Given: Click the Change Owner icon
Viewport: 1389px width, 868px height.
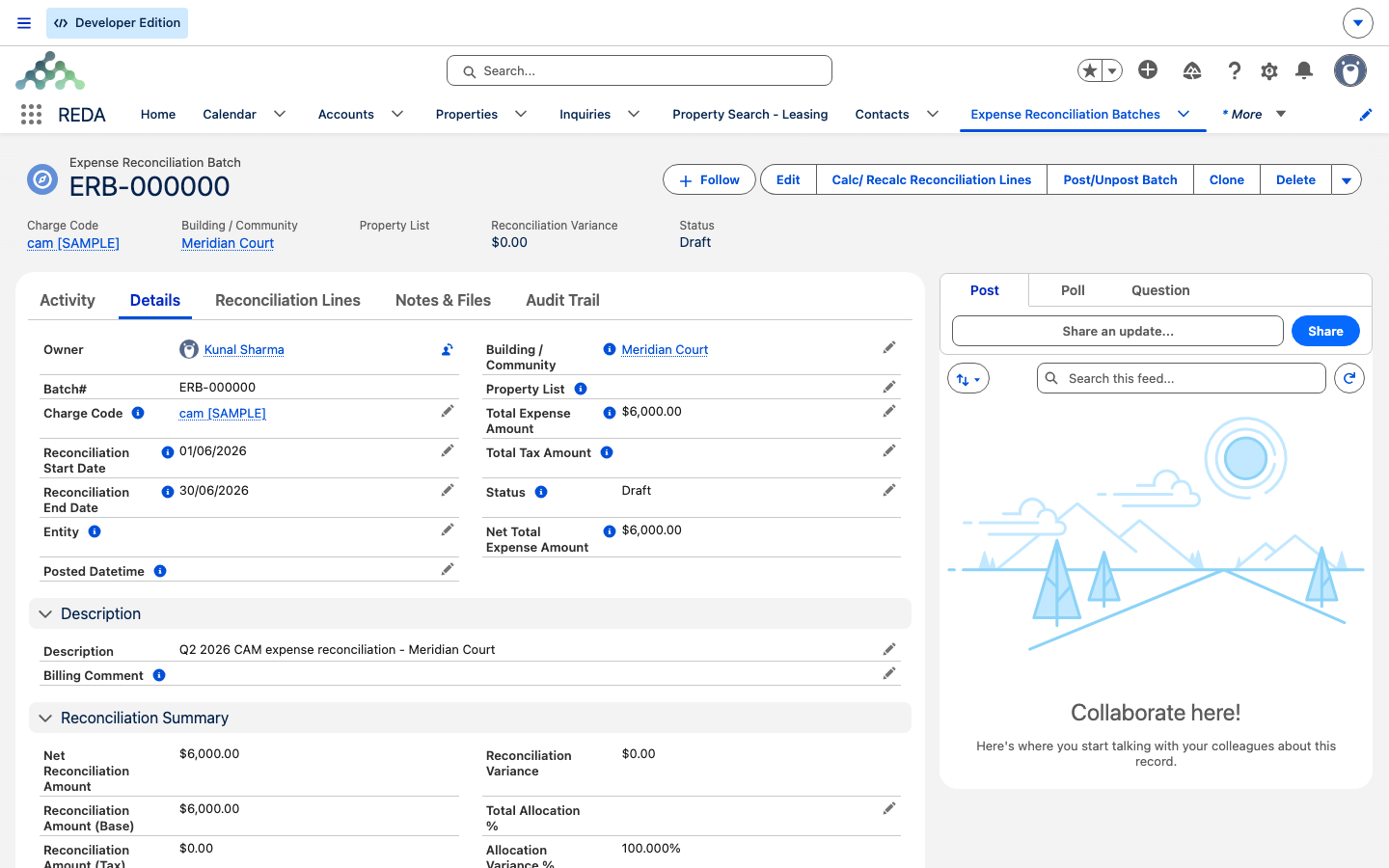Looking at the screenshot, I should tap(448, 349).
